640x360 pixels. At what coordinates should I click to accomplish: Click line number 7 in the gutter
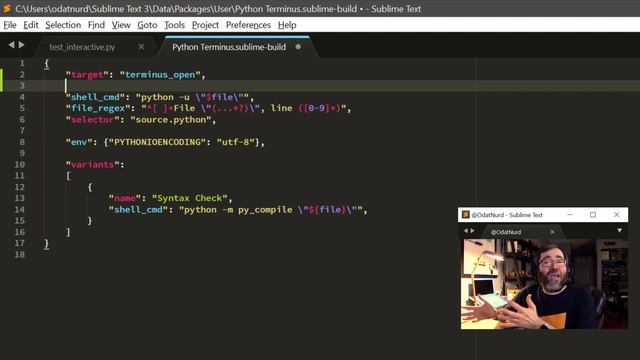22,131
